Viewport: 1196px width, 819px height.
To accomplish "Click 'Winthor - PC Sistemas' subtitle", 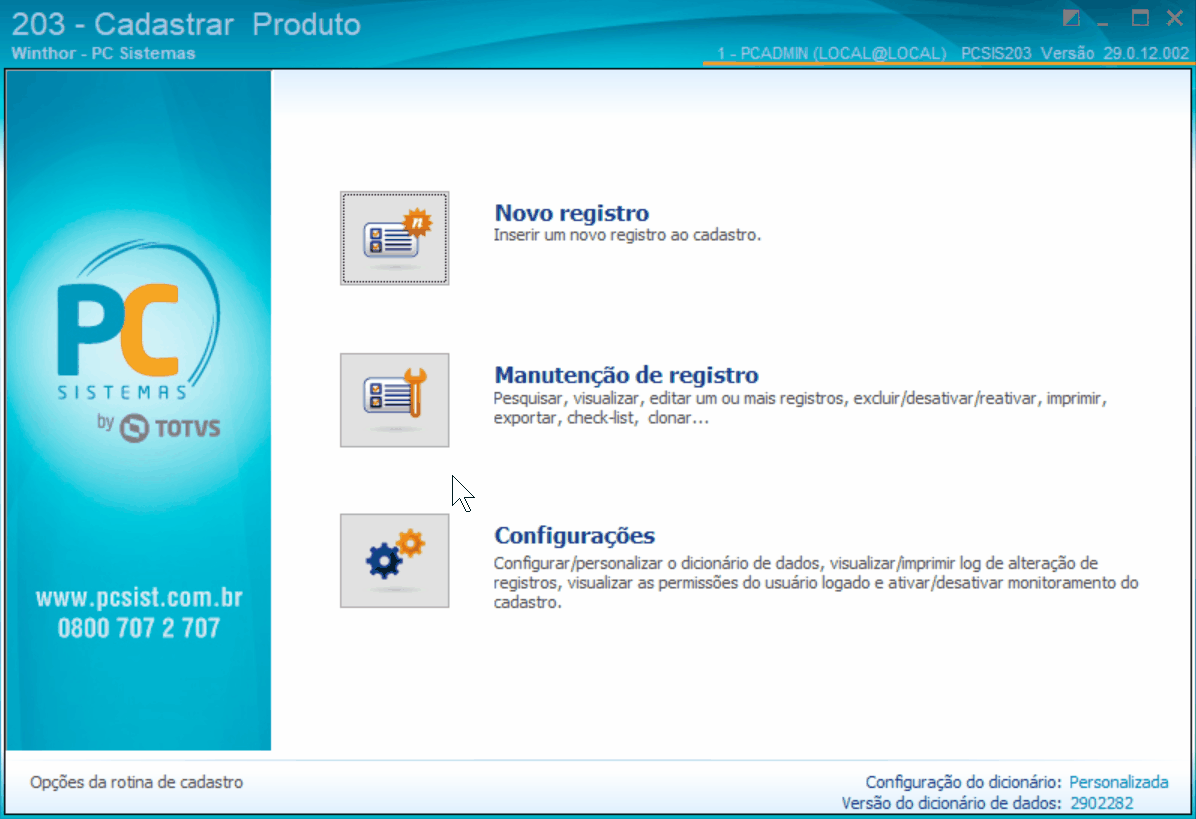I will coord(103,53).
